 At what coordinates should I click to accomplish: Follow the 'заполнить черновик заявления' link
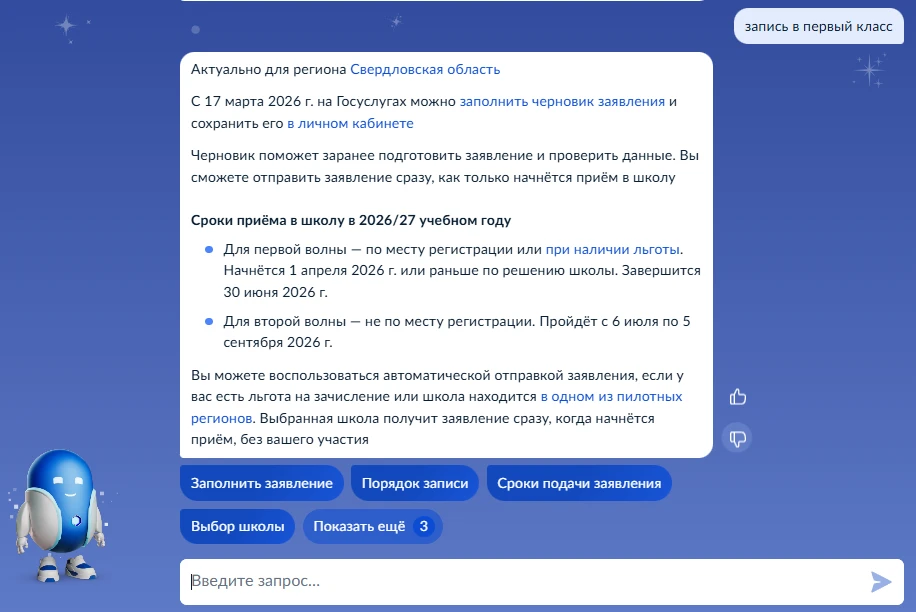point(562,102)
